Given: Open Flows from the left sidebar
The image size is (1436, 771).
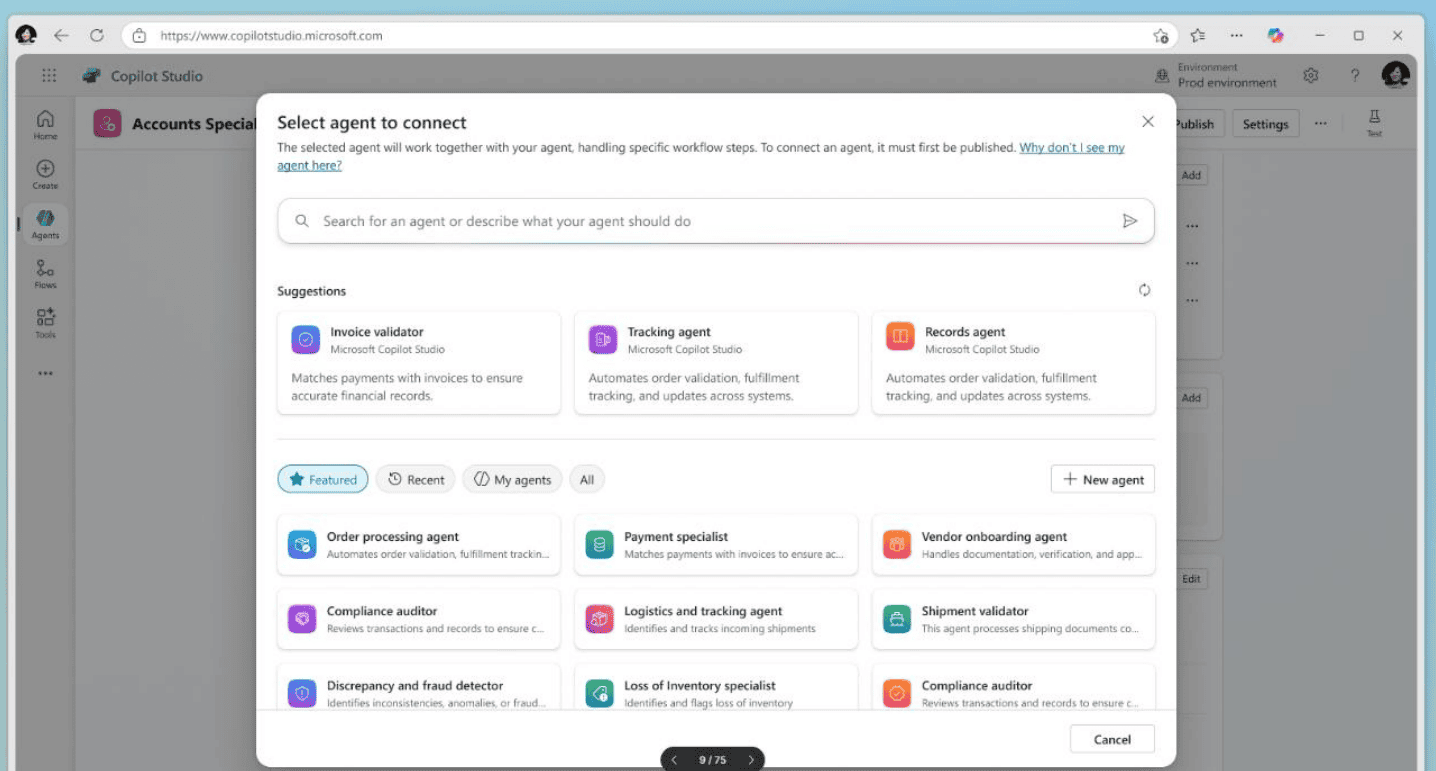Looking at the screenshot, I should tap(45, 274).
